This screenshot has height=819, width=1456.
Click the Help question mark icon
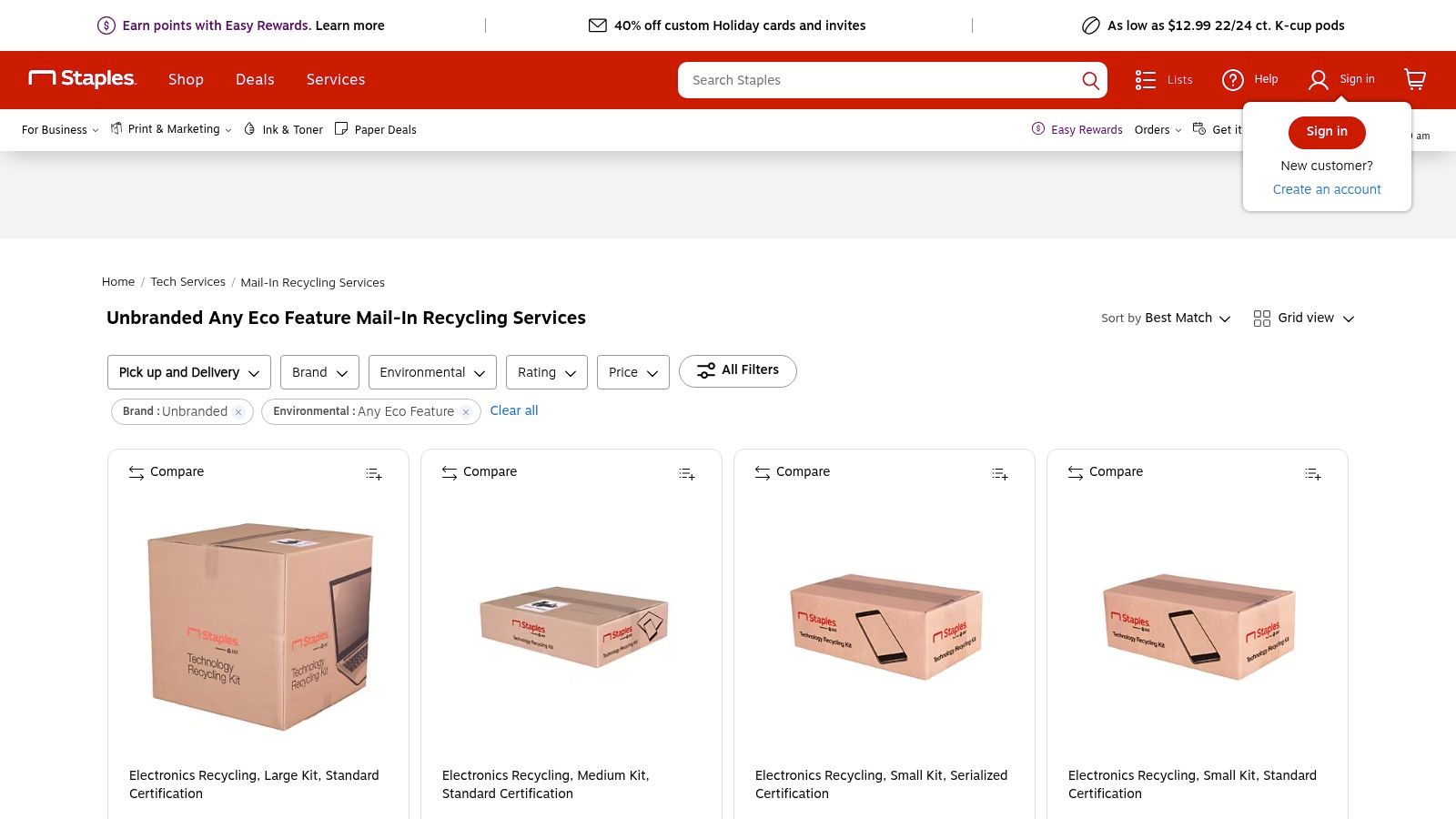coord(1231,80)
